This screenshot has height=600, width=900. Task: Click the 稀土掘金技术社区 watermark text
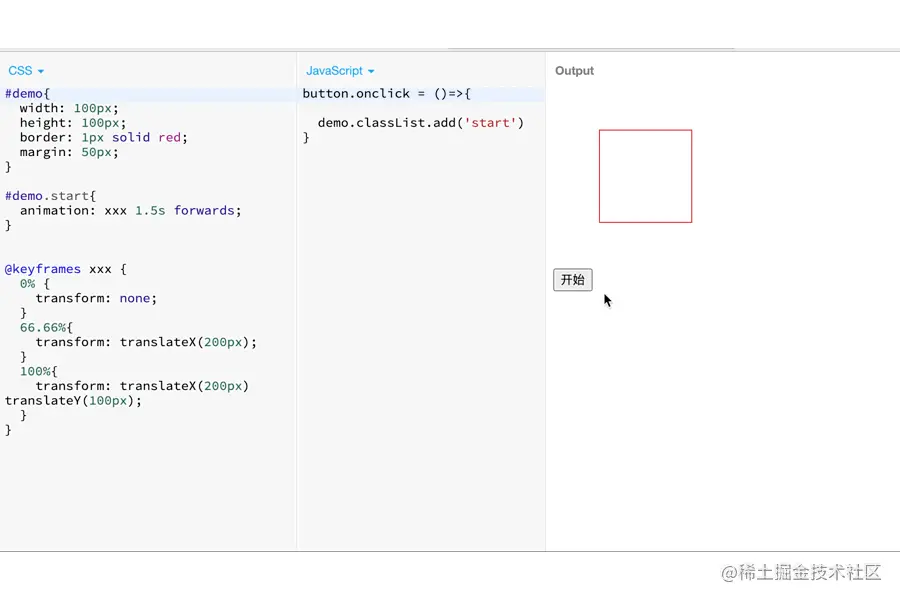[x=810, y=573]
